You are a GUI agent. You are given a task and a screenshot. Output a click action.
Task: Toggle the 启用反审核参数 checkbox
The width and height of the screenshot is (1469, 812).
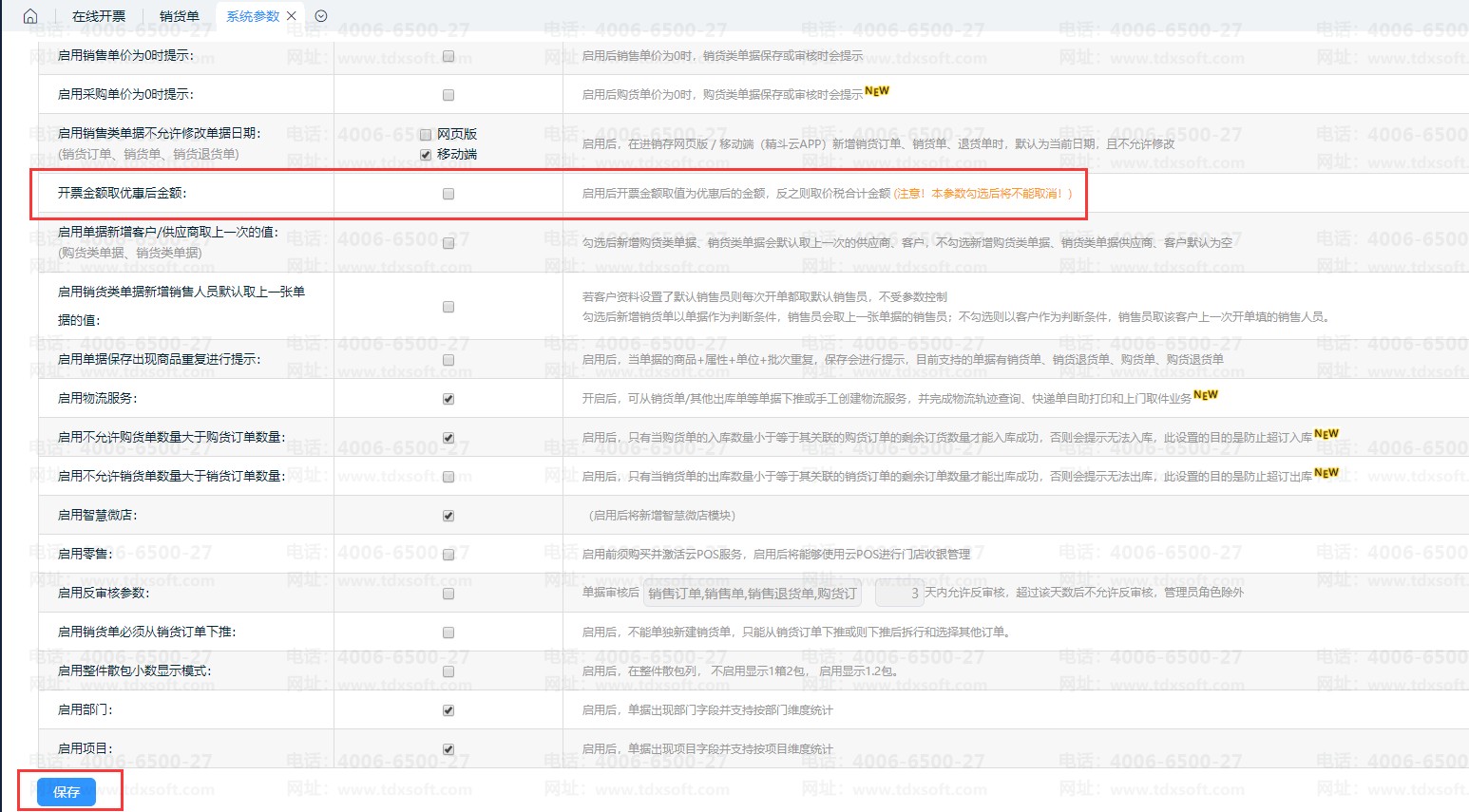pyautogui.click(x=448, y=594)
